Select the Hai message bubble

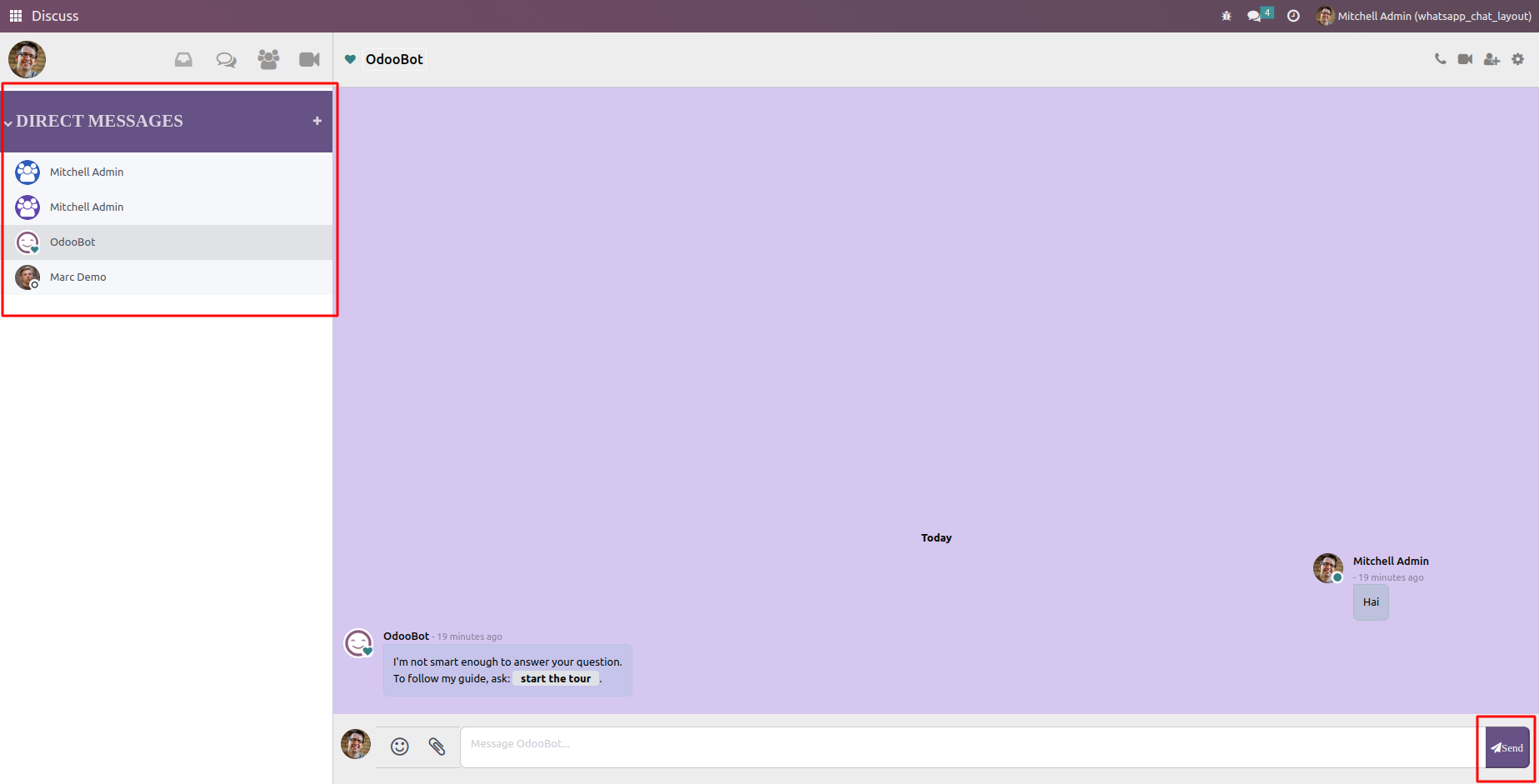(1371, 602)
